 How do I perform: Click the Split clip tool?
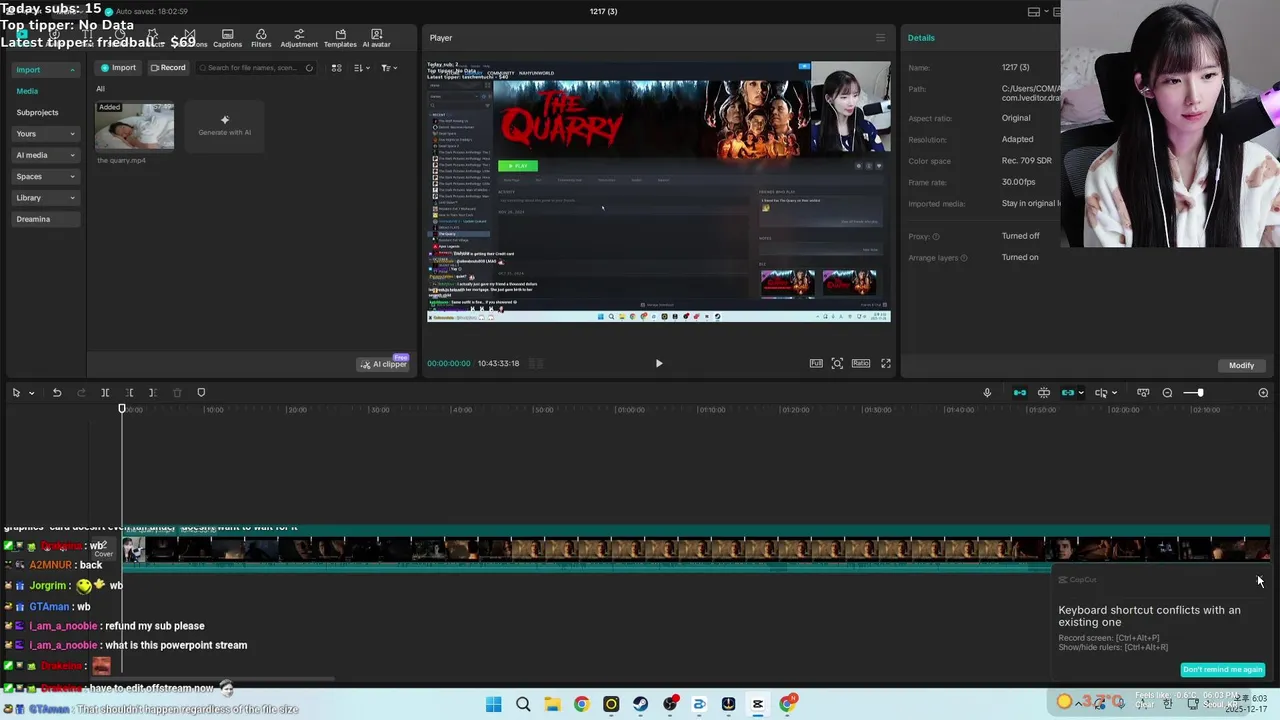[x=105, y=393]
